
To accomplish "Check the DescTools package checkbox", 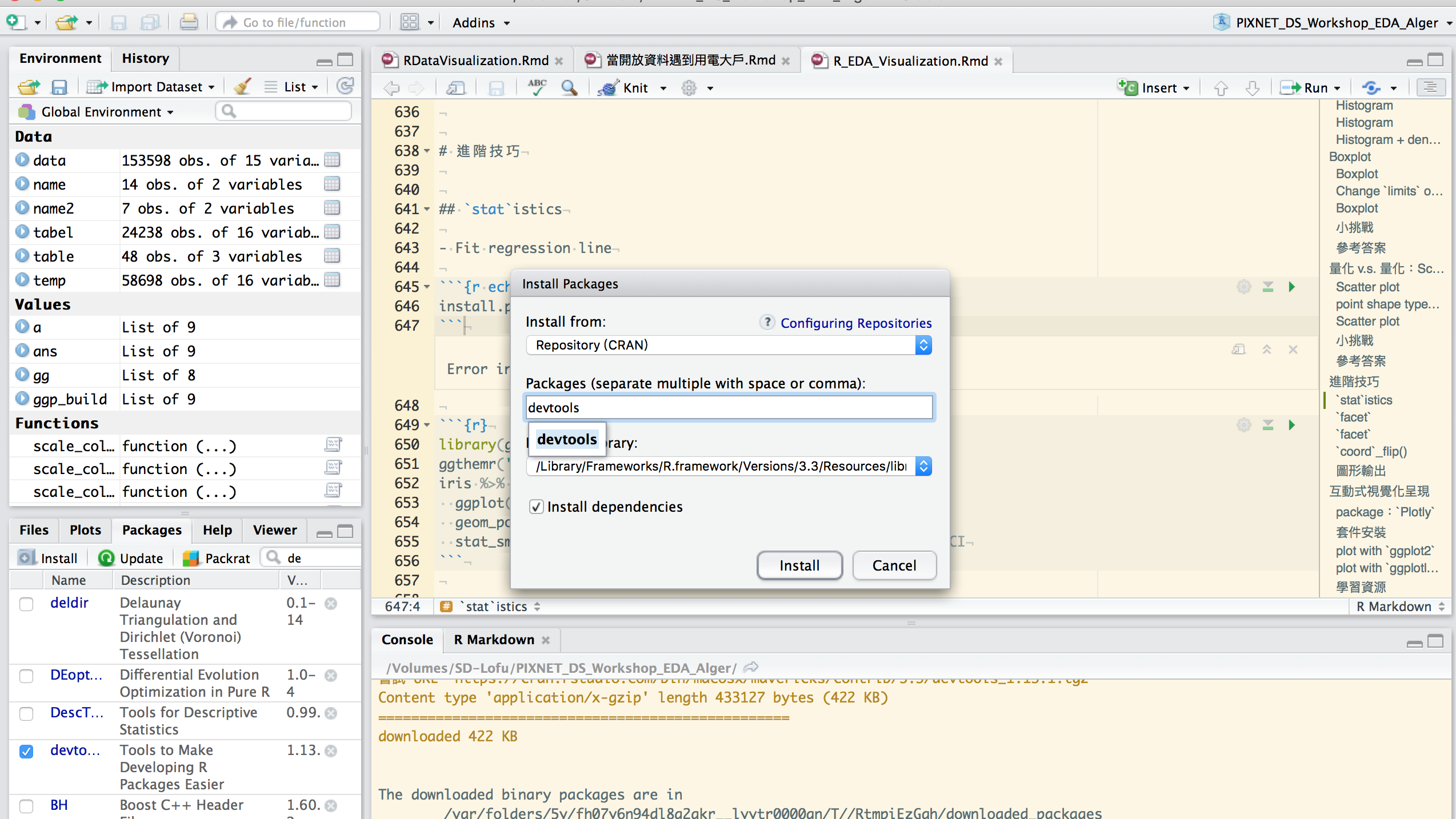I will (x=26, y=713).
